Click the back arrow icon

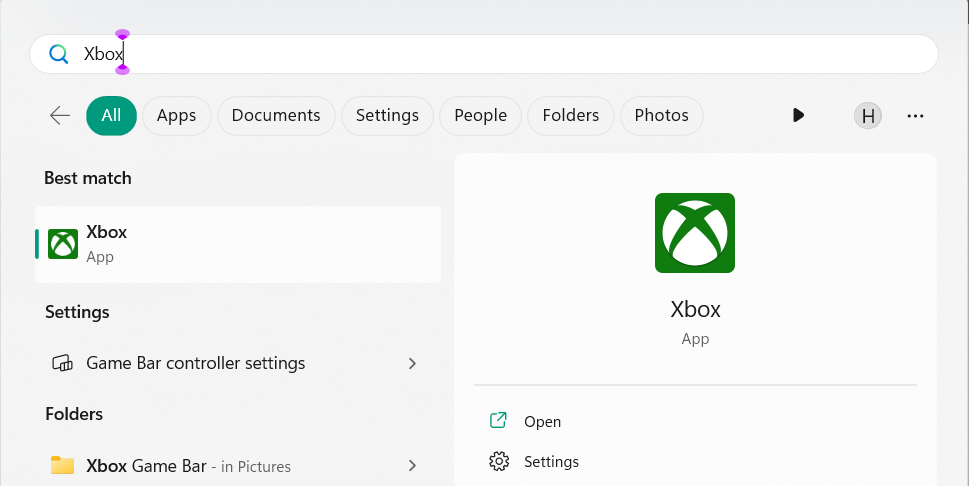[60, 116]
